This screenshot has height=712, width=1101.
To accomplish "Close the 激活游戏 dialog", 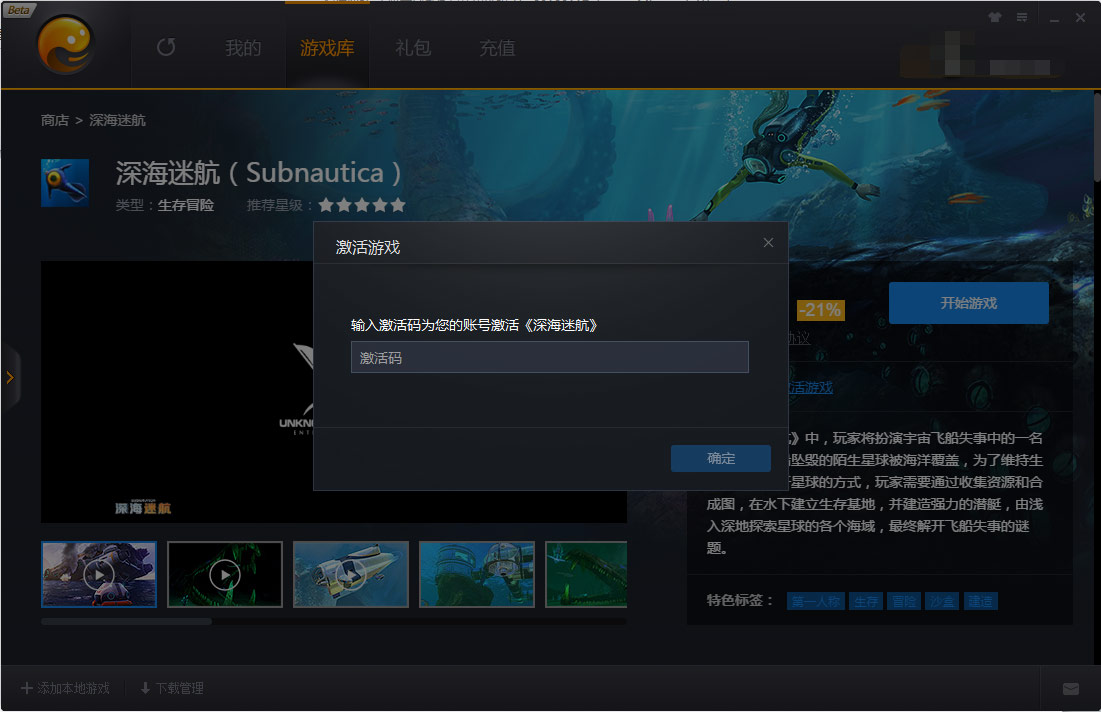I will (x=768, y=243).
